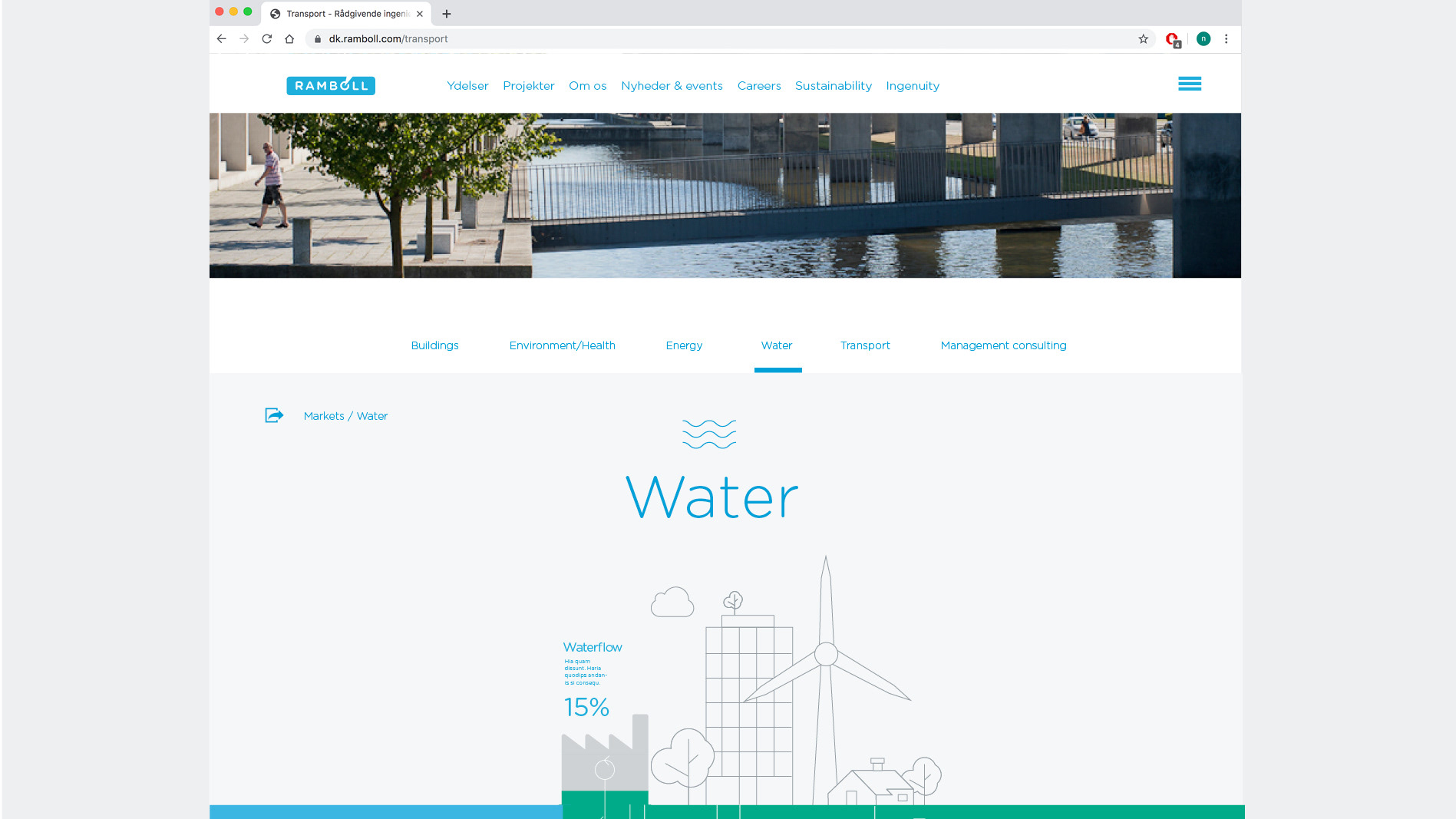Open the Ydelser menu
1456x819 pixels.
467,86
